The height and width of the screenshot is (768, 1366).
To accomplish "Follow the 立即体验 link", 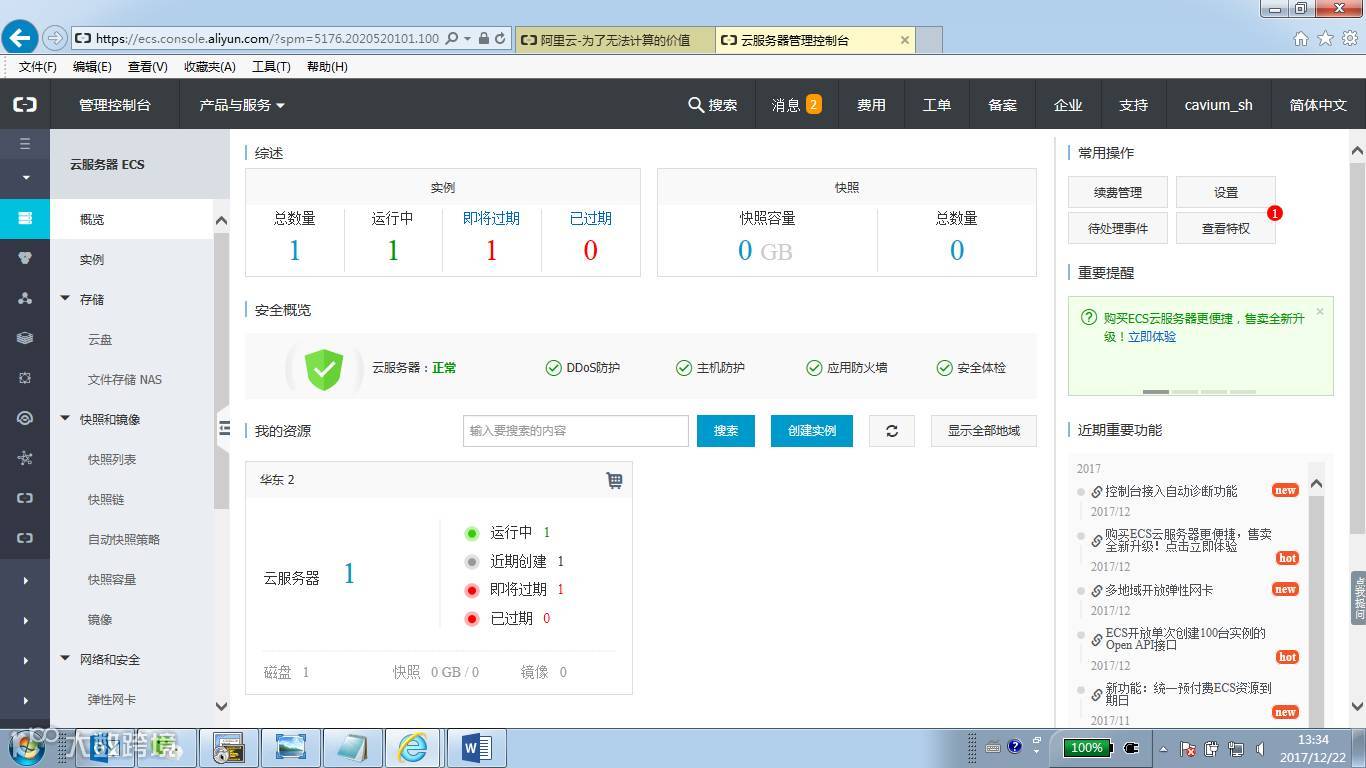I will 1152,337.
